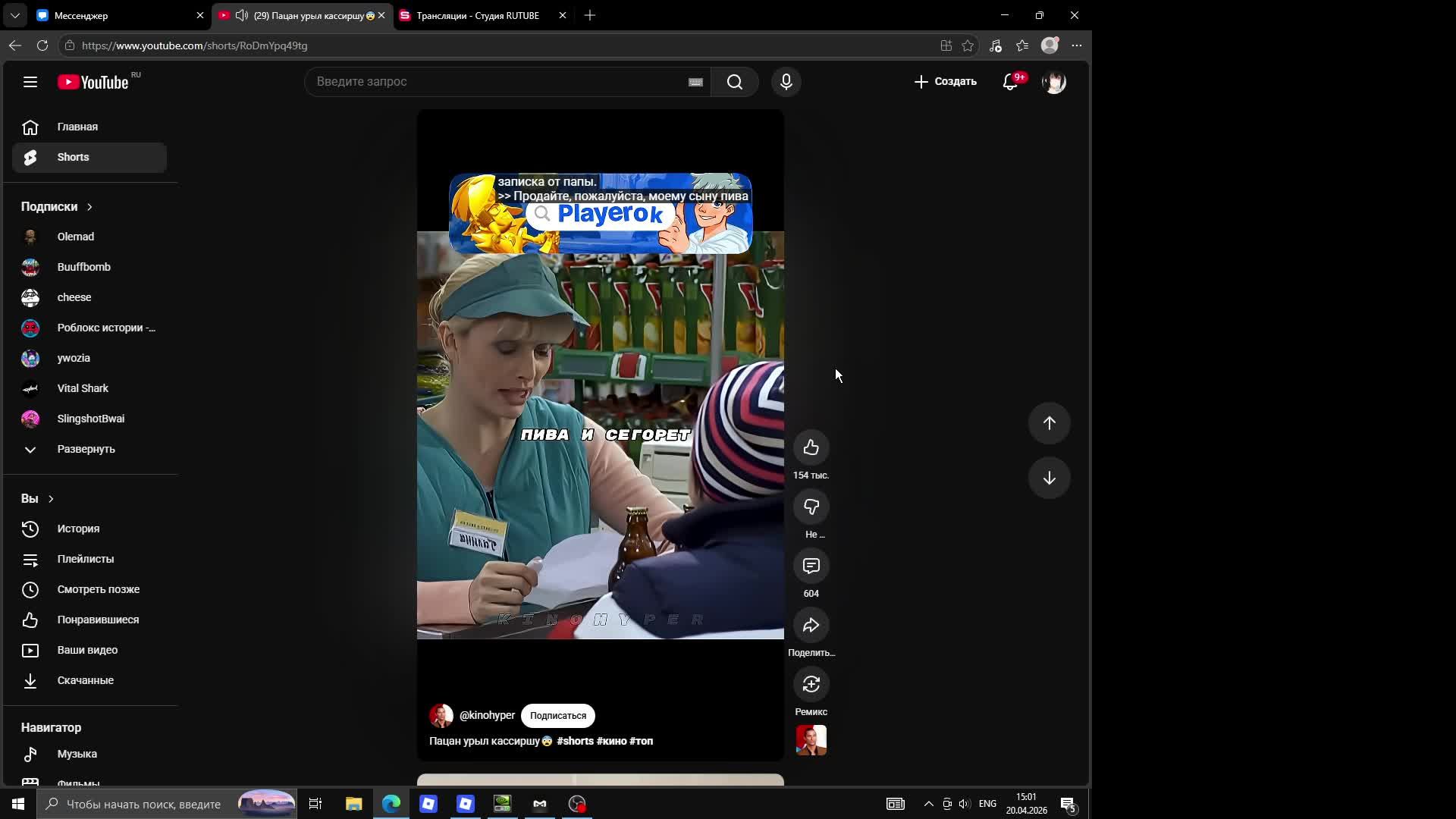Screen dimensions: 1456x819
Task: Open the comments for this short
Action: tap(811, 566)
